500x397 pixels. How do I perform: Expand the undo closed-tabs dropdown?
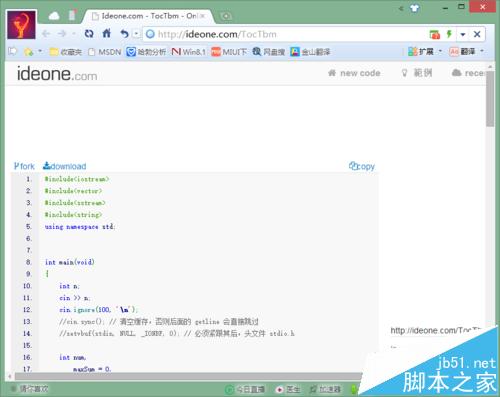pyautogui.click(x=136, y=34)
